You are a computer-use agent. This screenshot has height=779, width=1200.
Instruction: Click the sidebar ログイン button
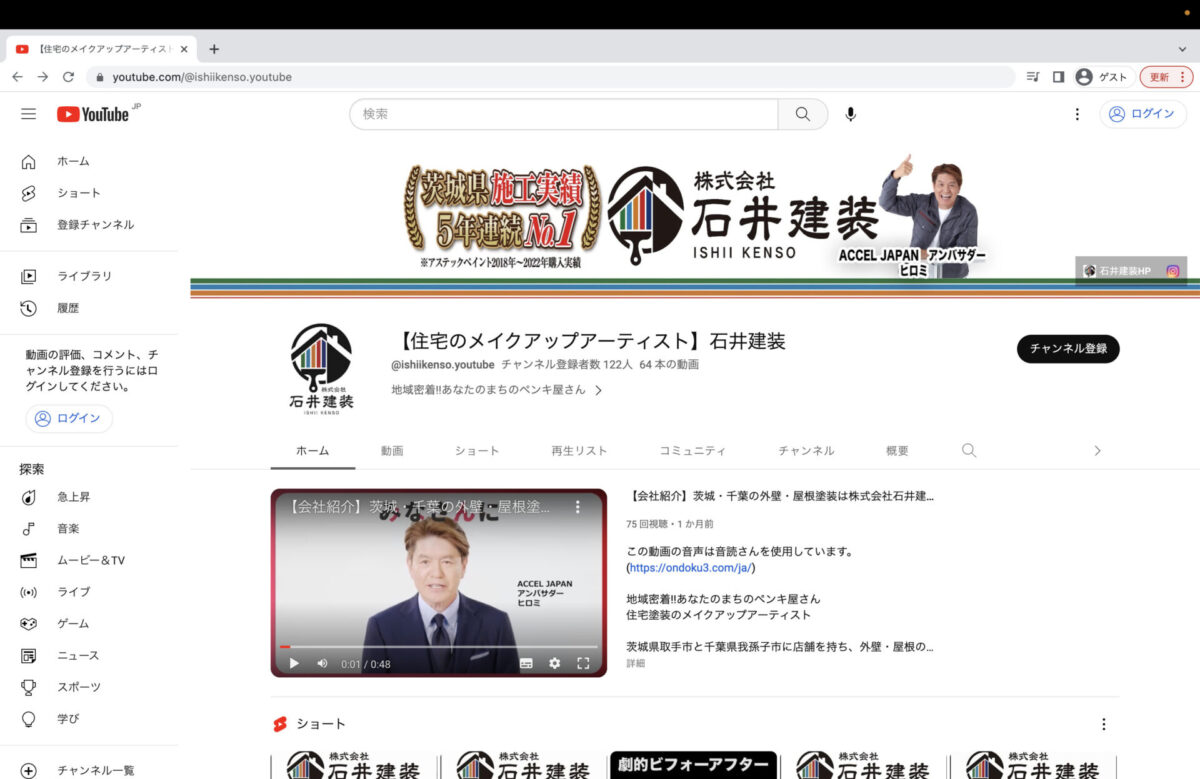pyautogui.click(x=69, y=419)
